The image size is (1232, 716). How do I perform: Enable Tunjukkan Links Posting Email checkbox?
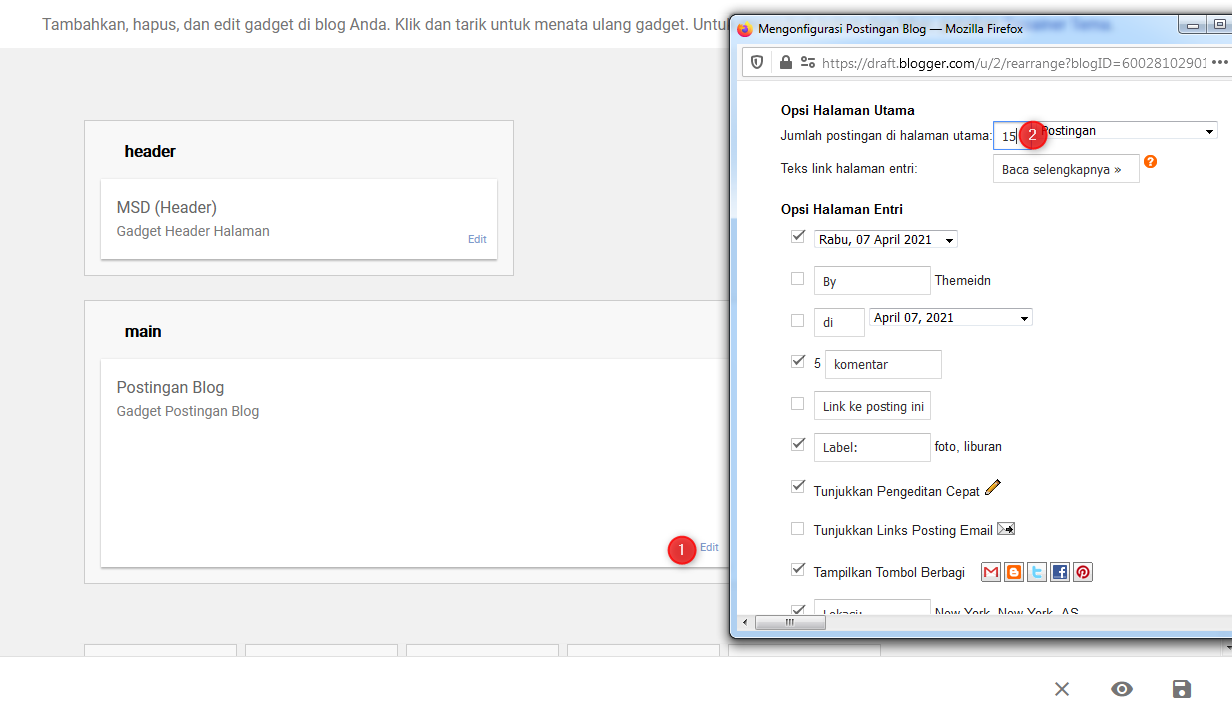click(797, 529)
